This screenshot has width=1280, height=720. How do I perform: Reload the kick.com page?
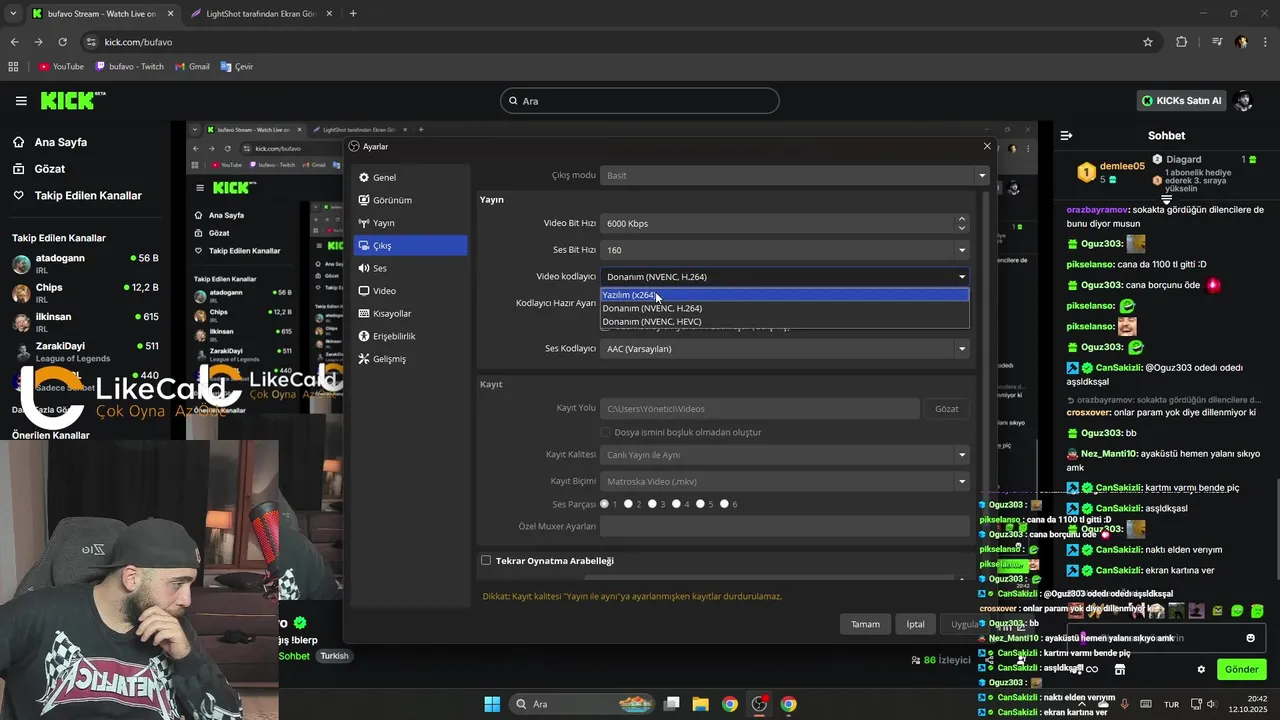(62, 42)
